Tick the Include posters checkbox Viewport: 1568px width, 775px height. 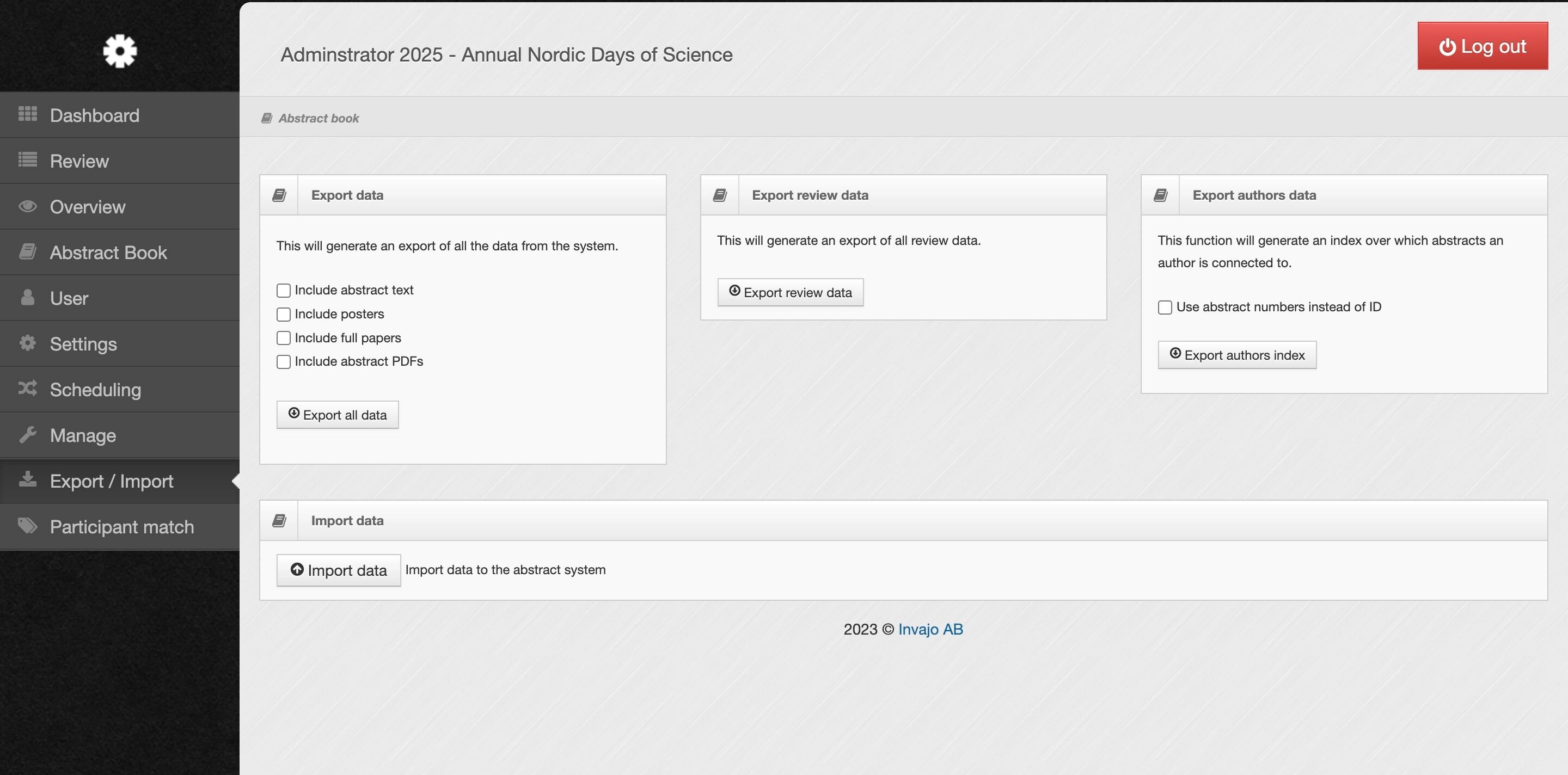[x=284, y=315]
